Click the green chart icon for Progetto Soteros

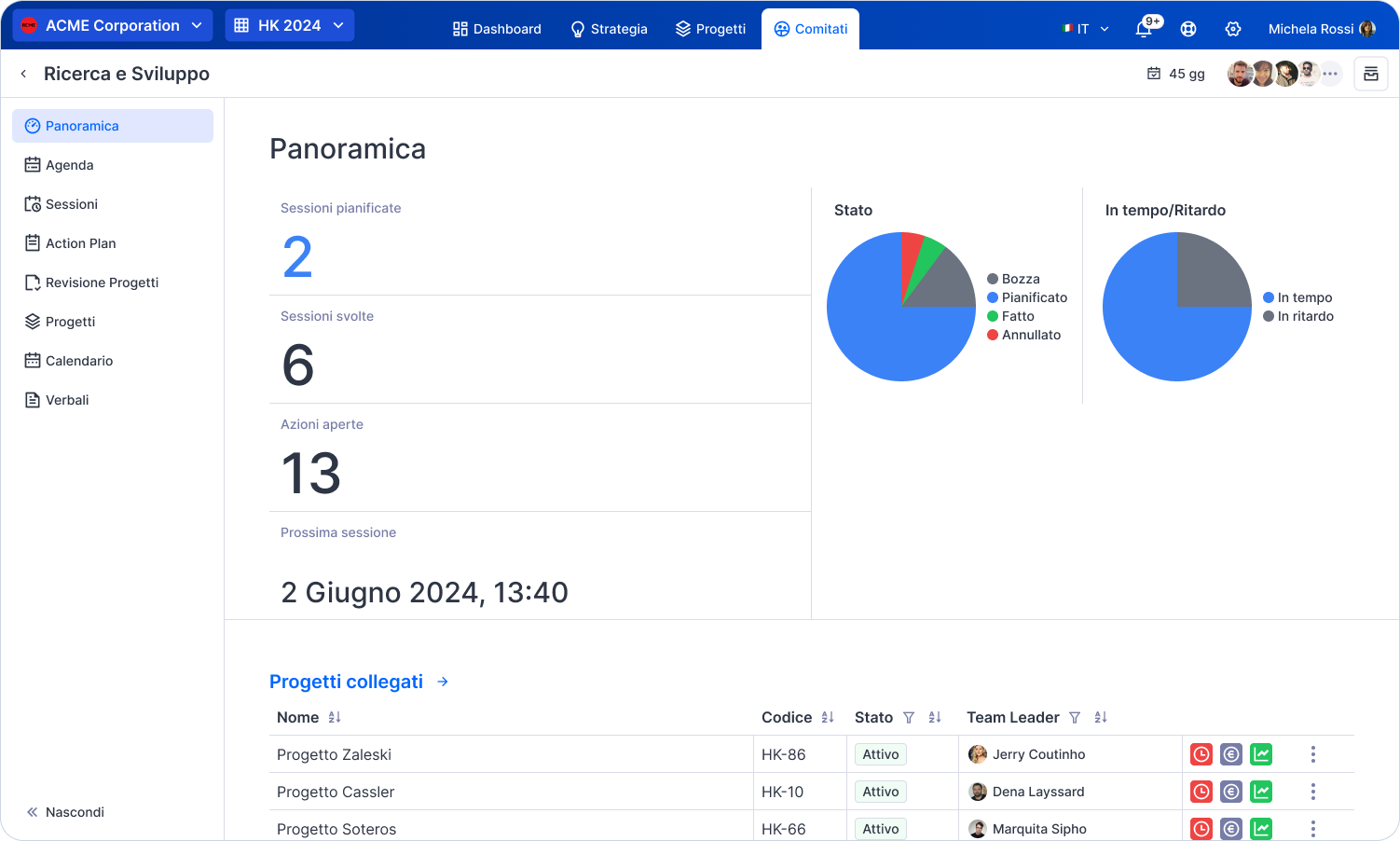1261,829
